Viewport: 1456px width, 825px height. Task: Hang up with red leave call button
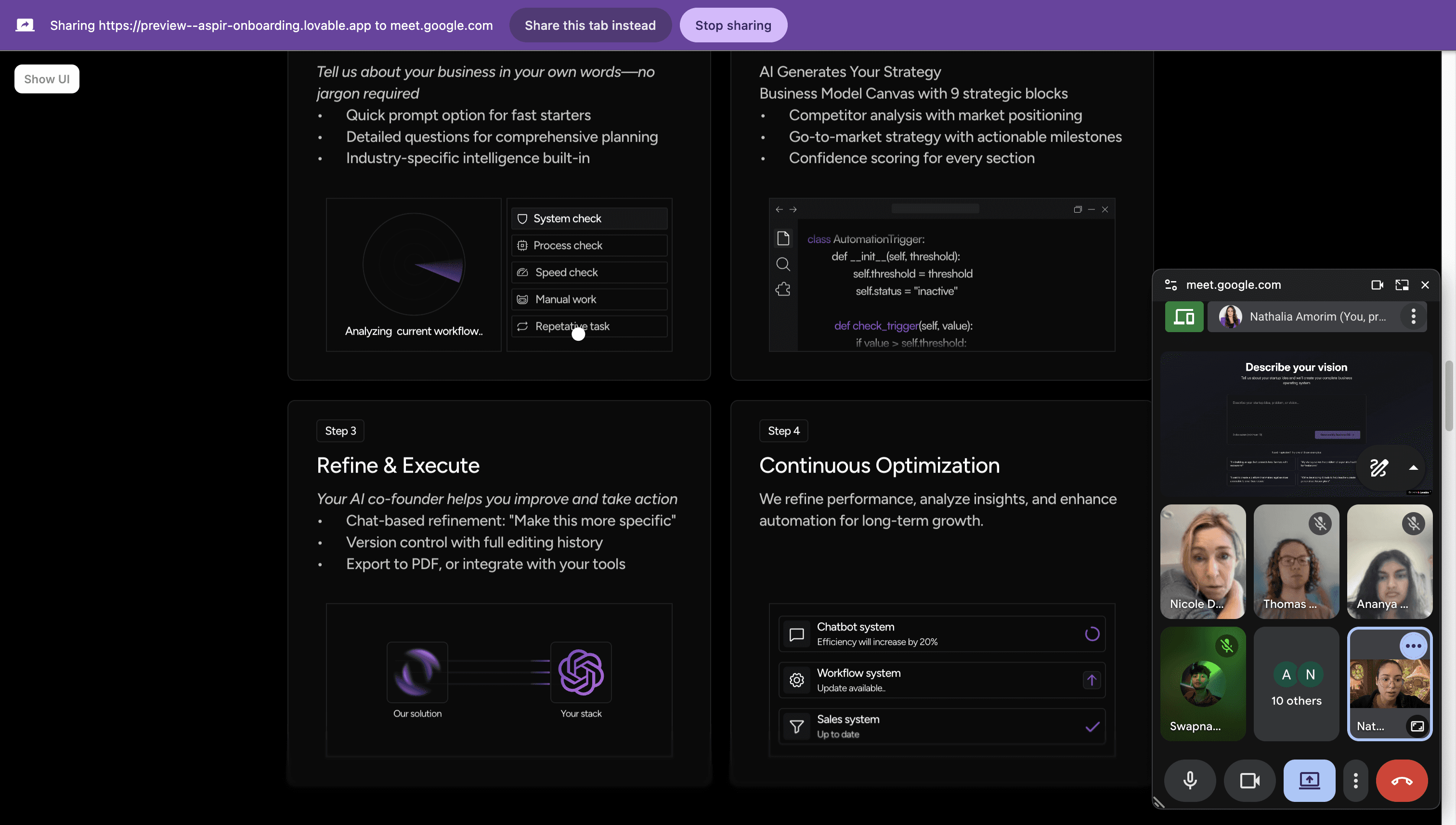click(x=1401, y=780)
